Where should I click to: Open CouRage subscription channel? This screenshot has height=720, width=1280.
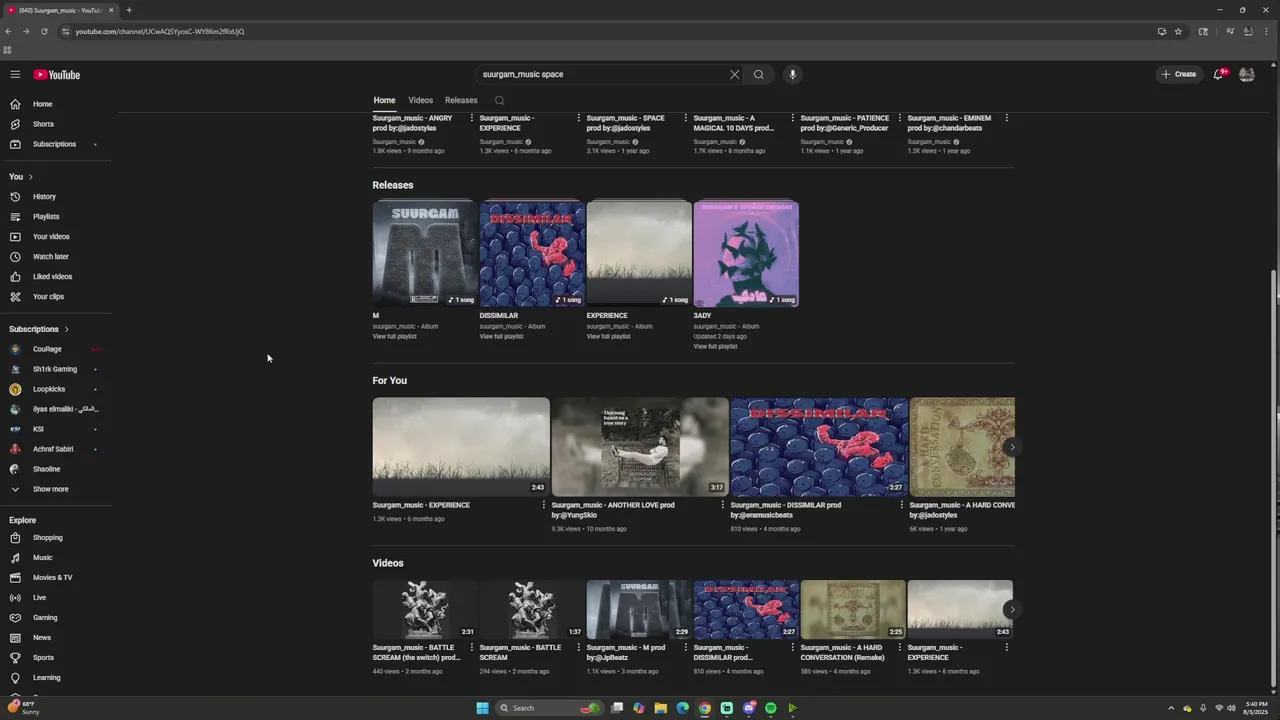[54, 349]
